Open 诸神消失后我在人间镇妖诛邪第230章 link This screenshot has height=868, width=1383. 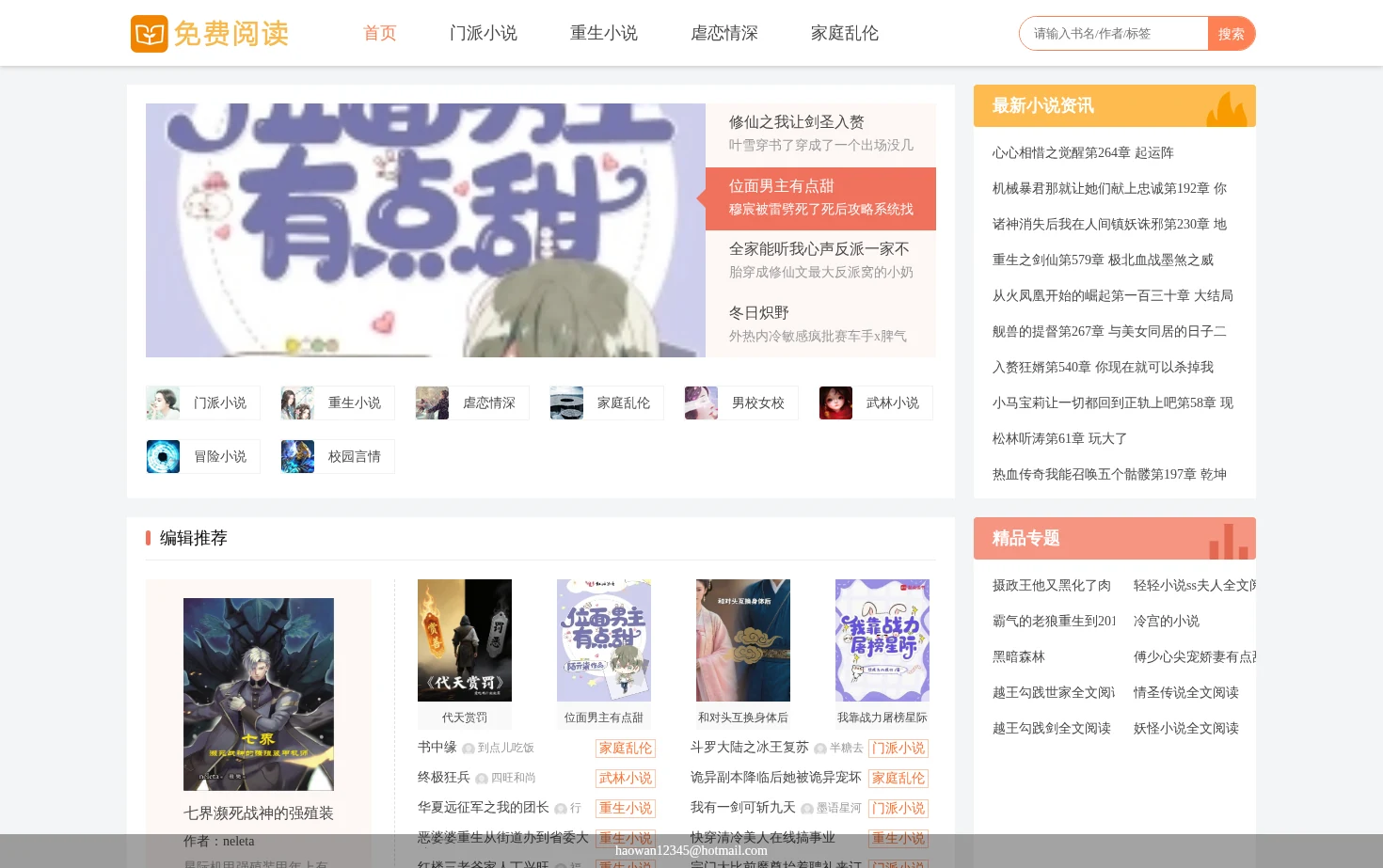tap(1109, 224)
